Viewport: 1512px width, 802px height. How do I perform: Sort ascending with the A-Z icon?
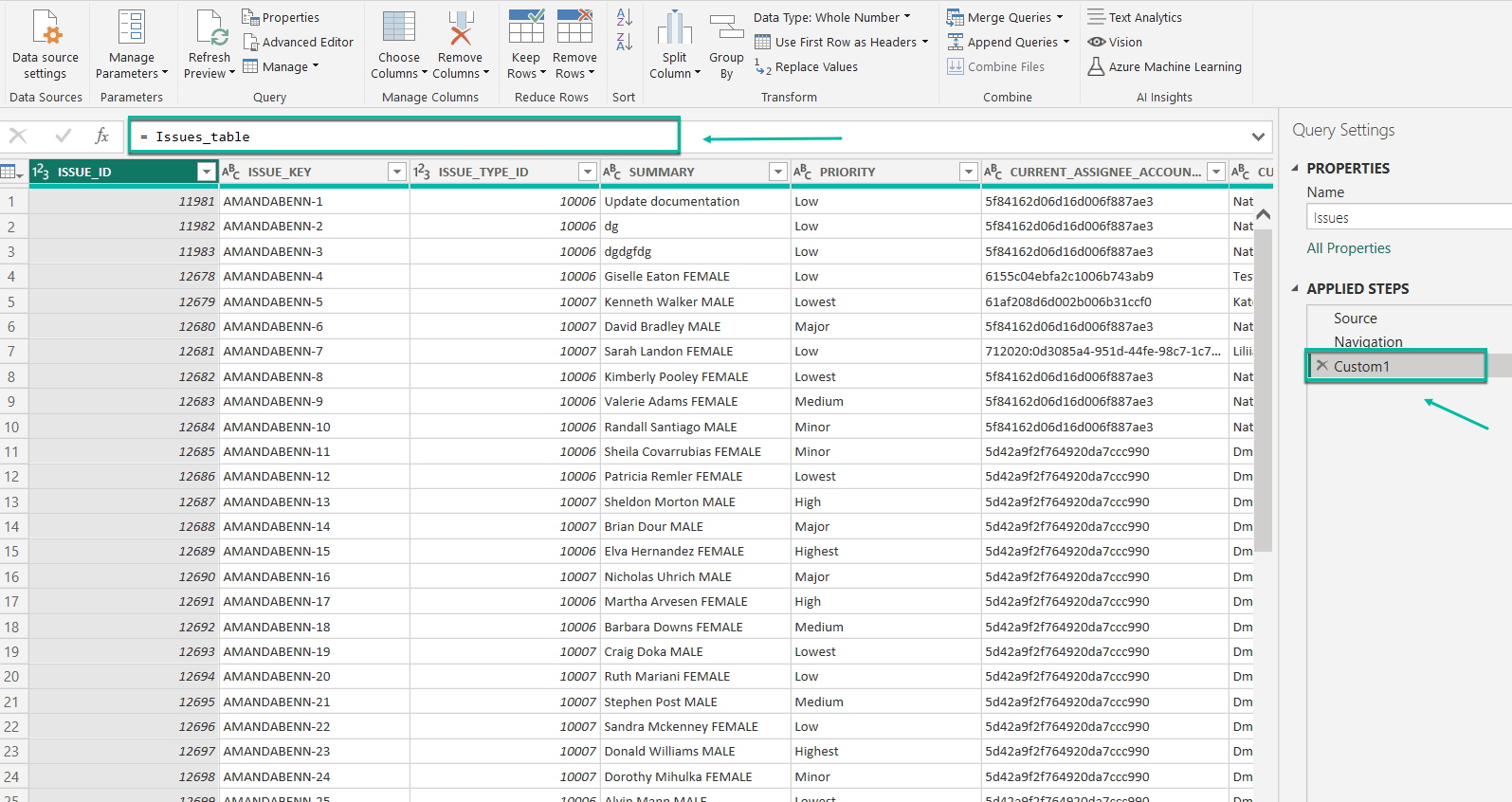624,17
